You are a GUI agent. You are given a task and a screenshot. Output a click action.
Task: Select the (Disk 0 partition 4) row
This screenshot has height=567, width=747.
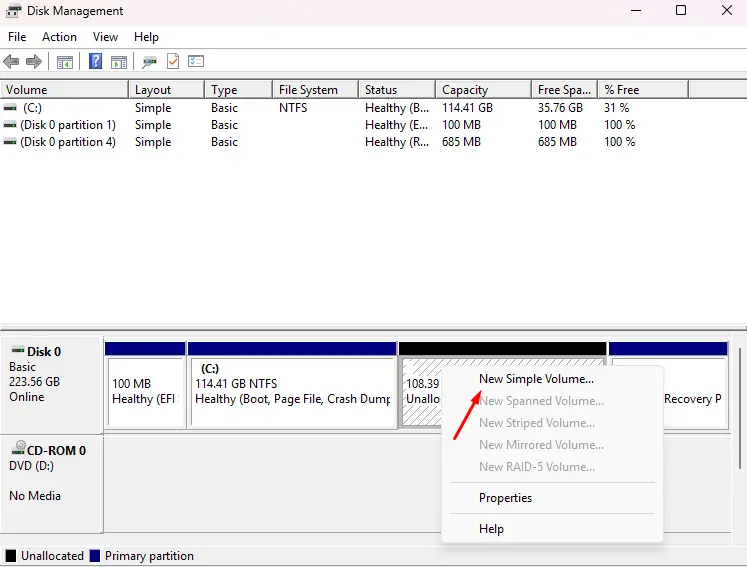pos(344,142)
